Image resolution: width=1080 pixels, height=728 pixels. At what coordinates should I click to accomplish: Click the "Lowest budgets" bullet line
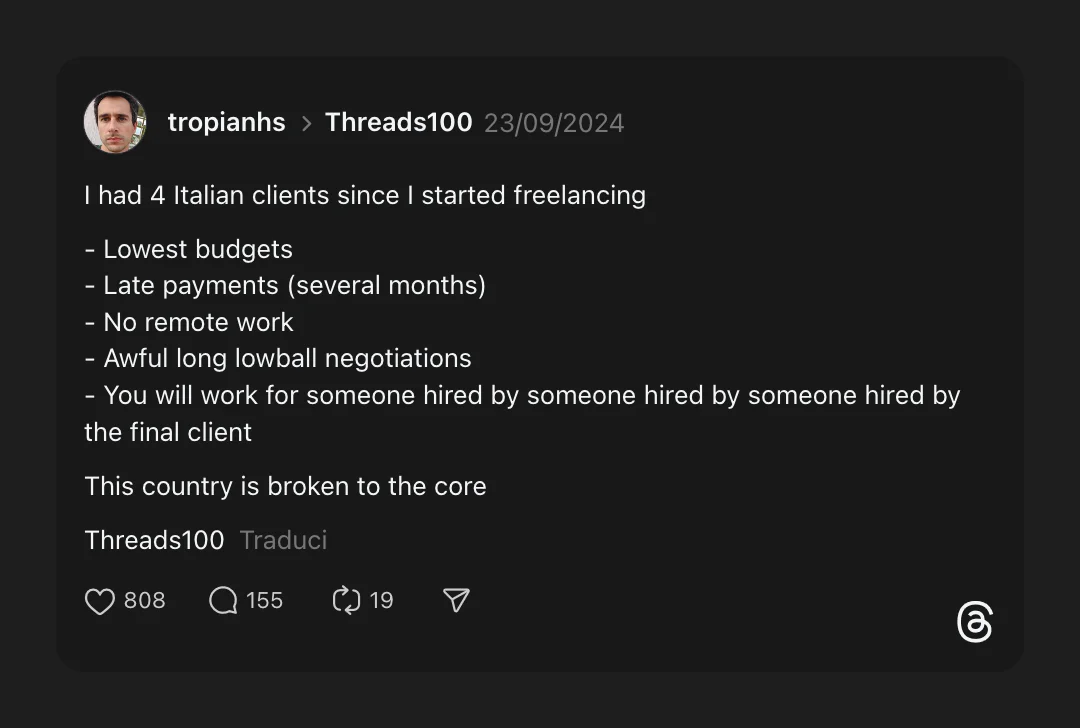click(x=189, y=249)
